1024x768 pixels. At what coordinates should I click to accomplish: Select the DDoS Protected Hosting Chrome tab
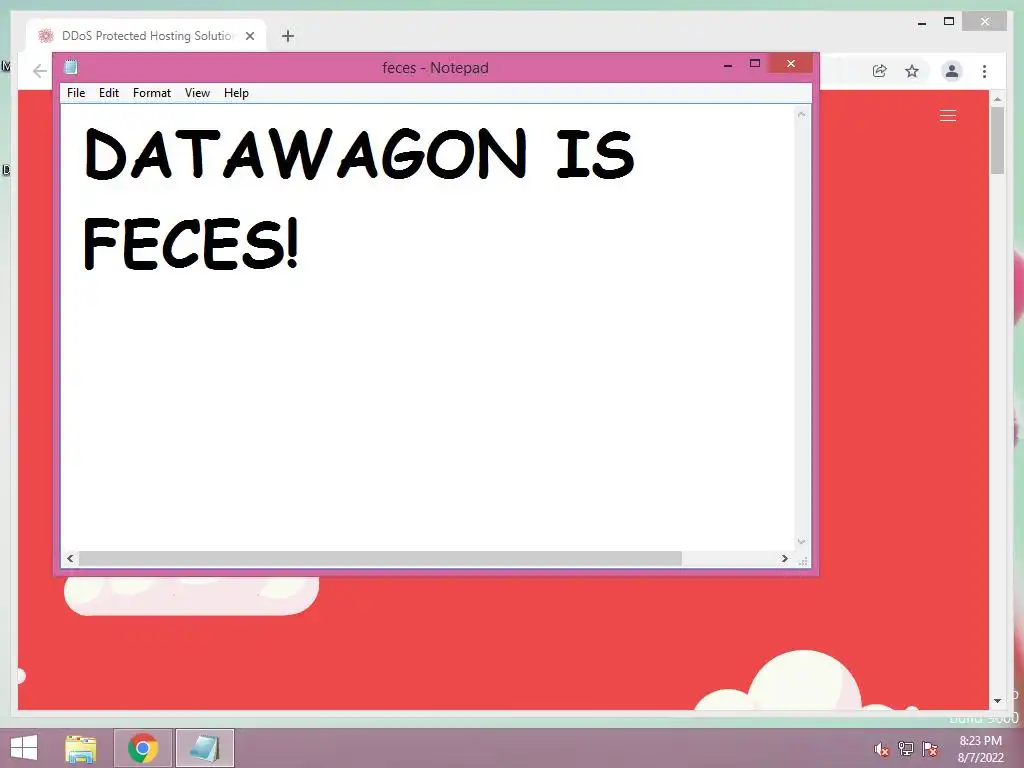[146, 36]
